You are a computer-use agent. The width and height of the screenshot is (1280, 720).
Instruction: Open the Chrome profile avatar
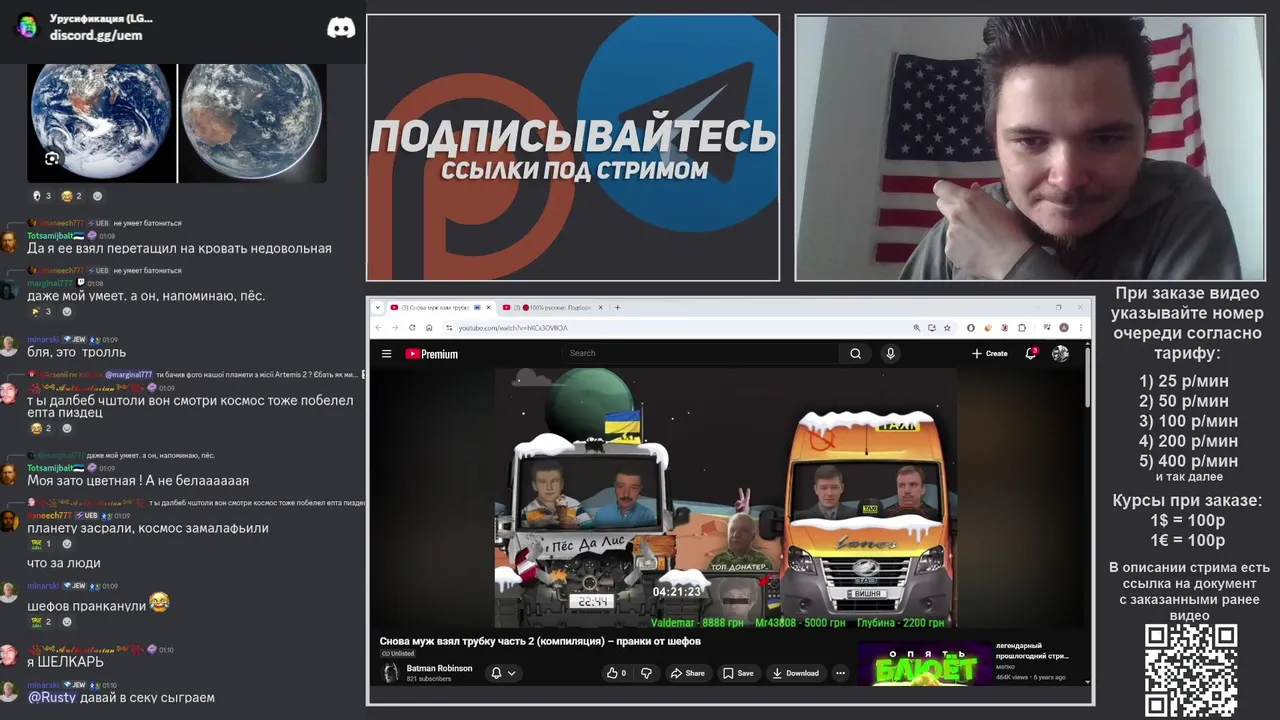pyautogui.click(x=1064, y=328)
